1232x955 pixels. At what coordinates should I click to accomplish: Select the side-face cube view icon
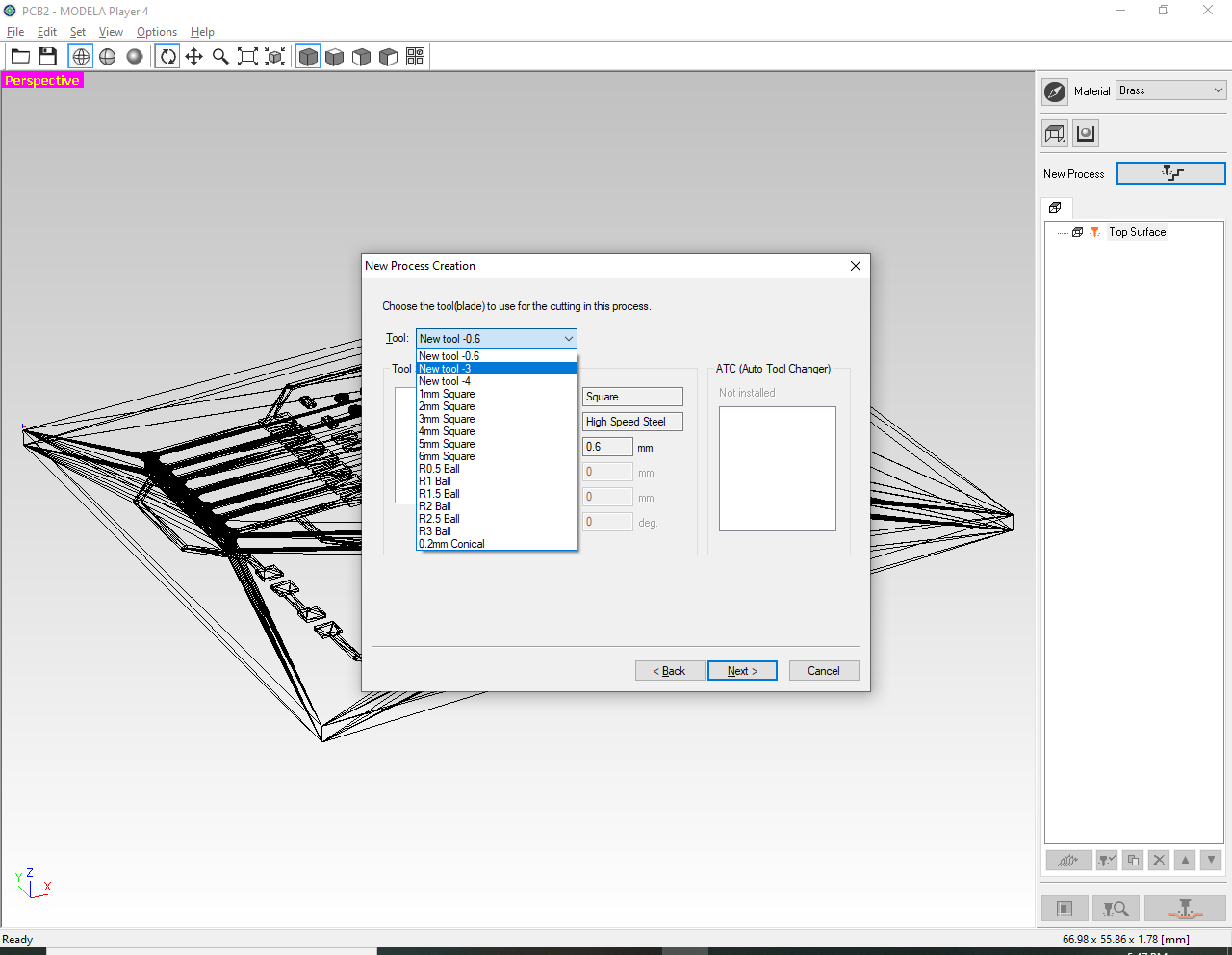point(388,57)
